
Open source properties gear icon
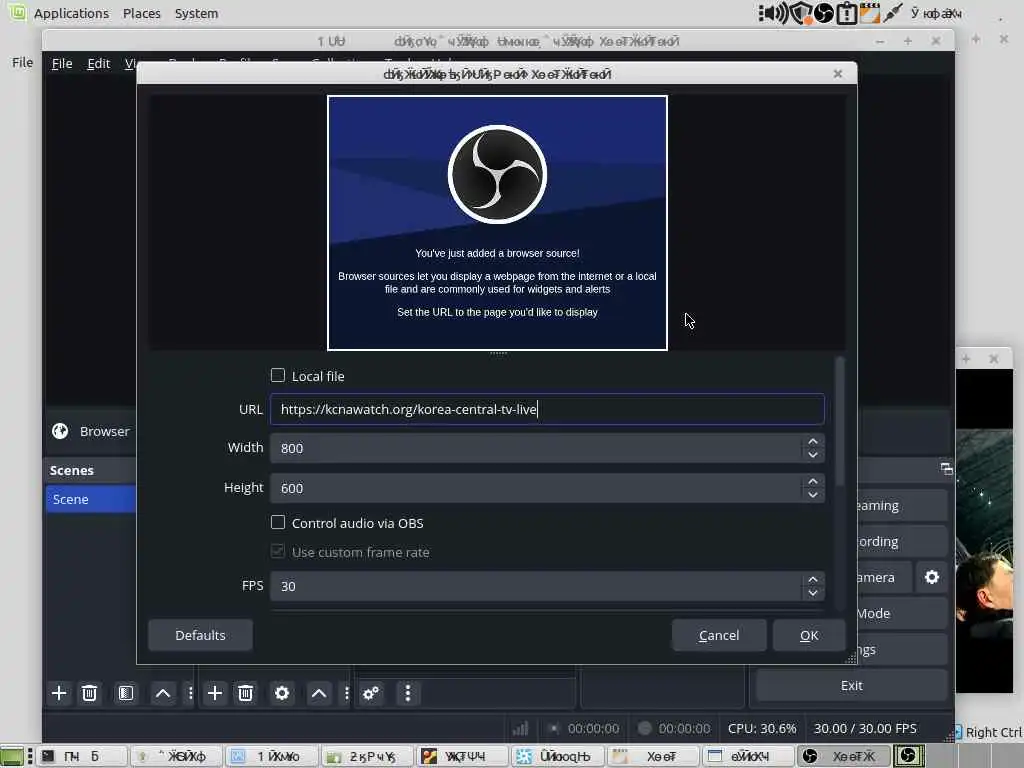click(281, 693)
